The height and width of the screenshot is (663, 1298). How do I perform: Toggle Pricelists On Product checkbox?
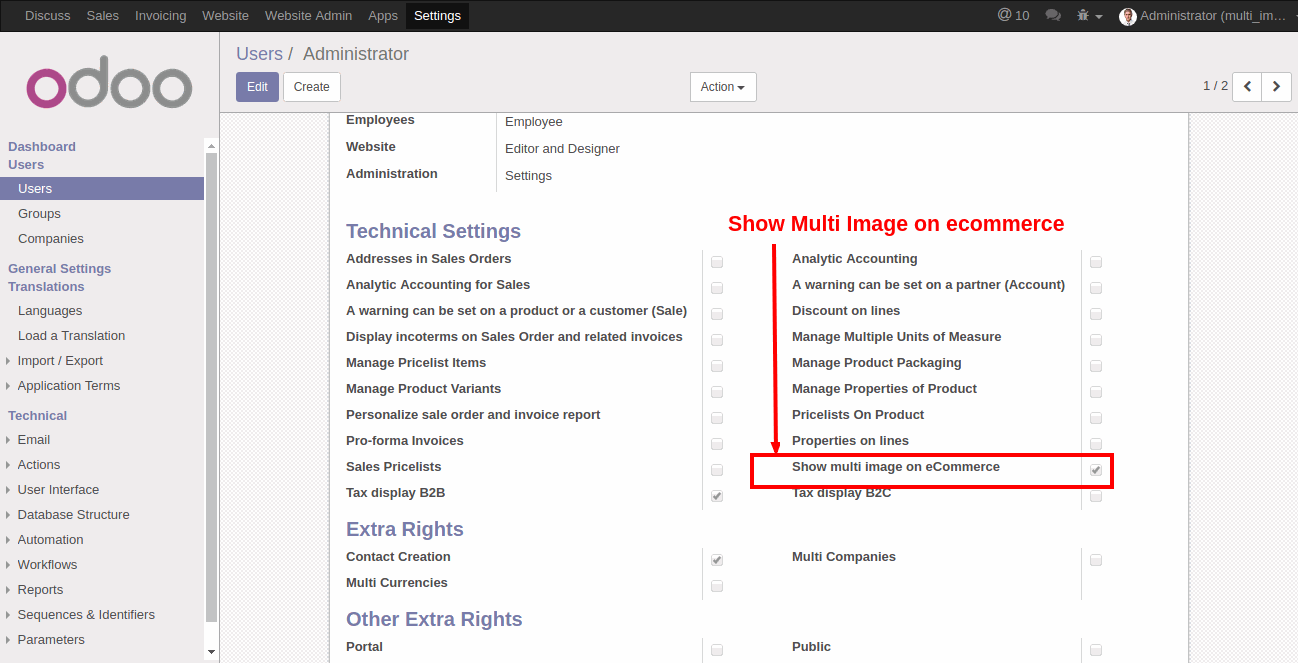pos(1096,418)
